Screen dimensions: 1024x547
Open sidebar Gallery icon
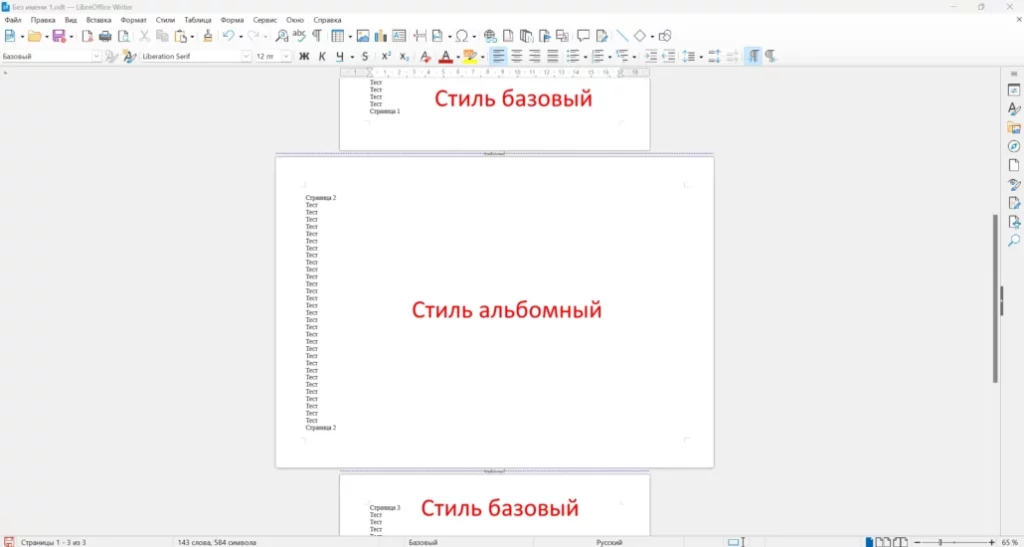point(1014,128)
